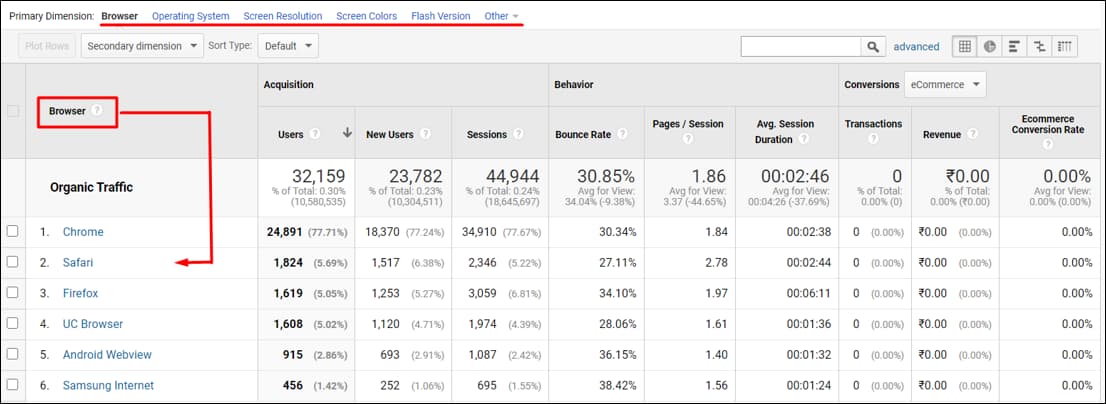Click inside the table search field
Image resolution: width=1106 pixels, height=404 pixels.
pyautogui.click(x=800, y=47)
